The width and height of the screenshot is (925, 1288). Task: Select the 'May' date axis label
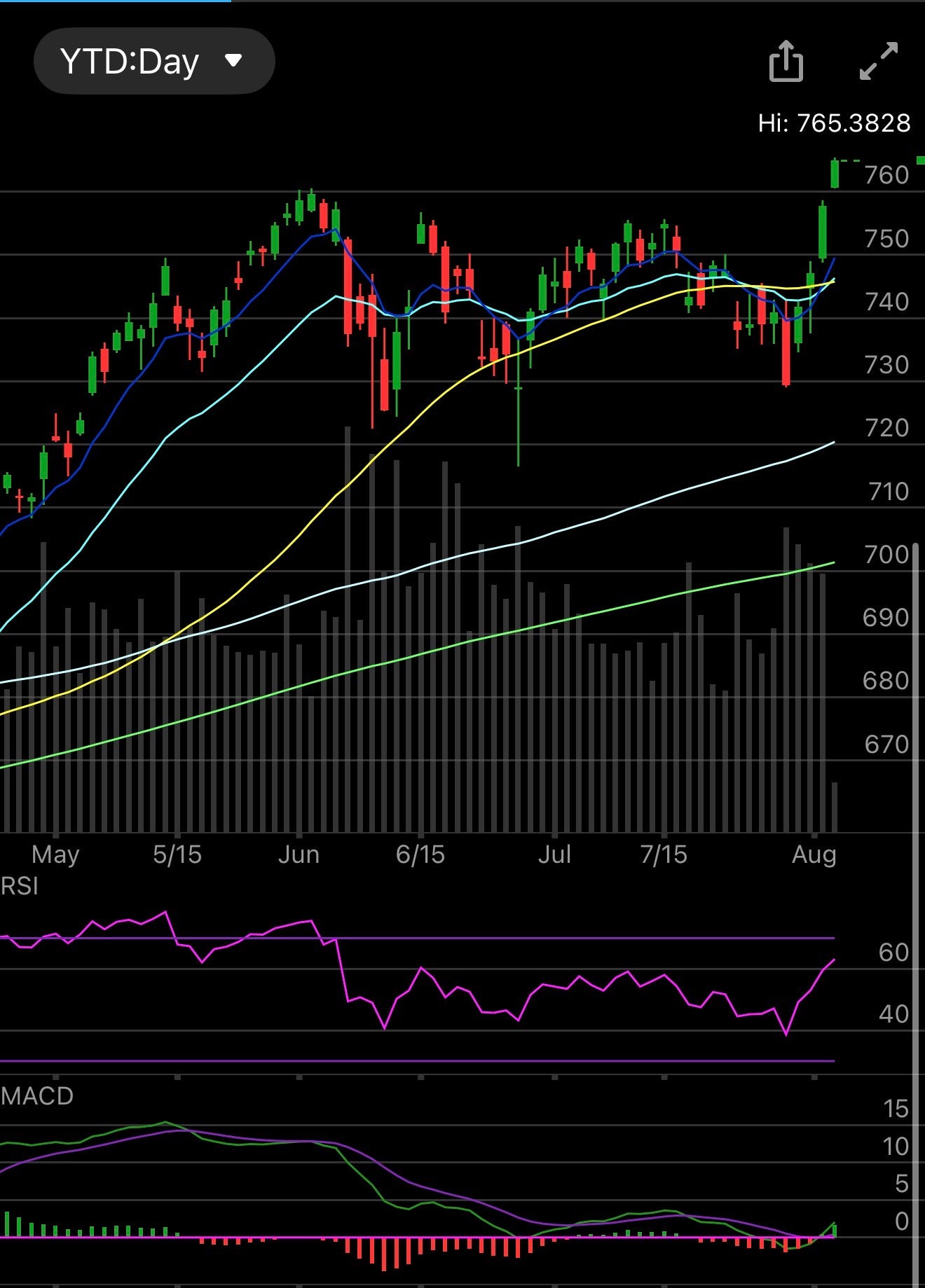click(55, 854)
